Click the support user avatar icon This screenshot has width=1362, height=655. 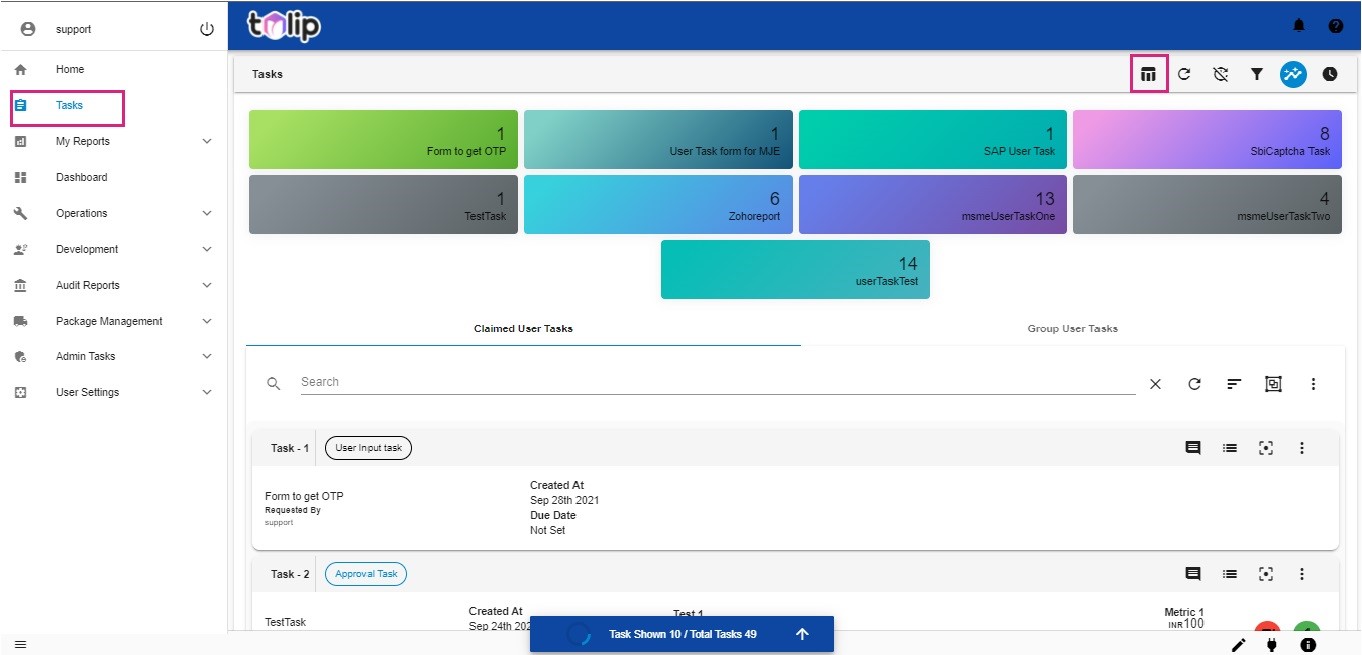(28, 29)
